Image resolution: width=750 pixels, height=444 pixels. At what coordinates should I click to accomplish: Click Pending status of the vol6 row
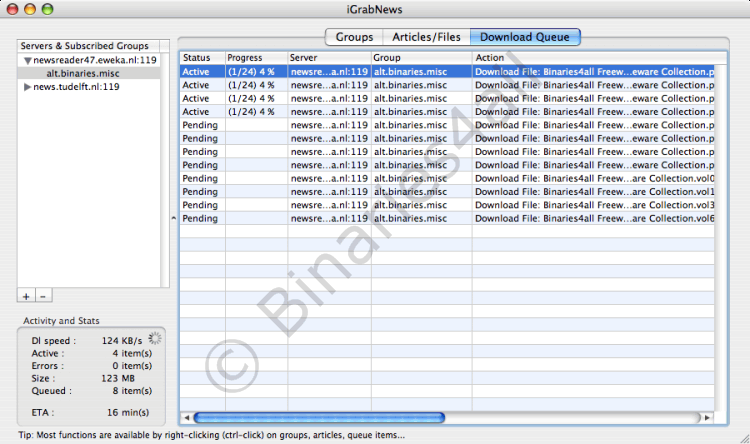point(200,219)
